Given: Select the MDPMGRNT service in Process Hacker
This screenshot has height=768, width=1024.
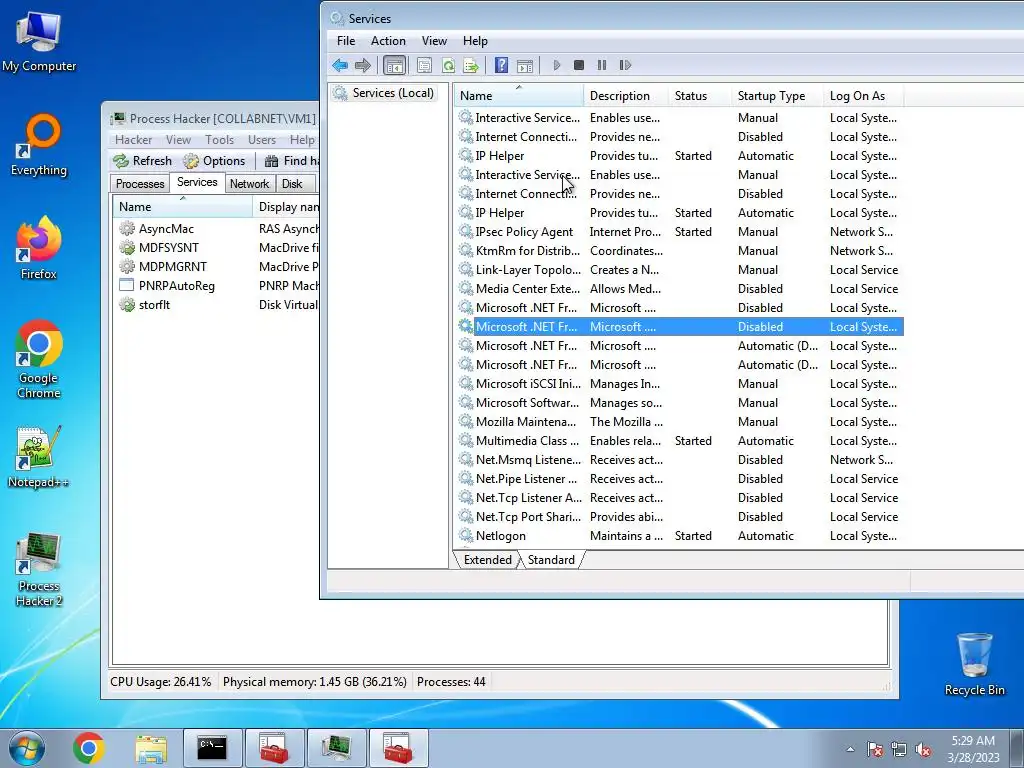Looking at the screenshot, I should click(x=217, y=266).
